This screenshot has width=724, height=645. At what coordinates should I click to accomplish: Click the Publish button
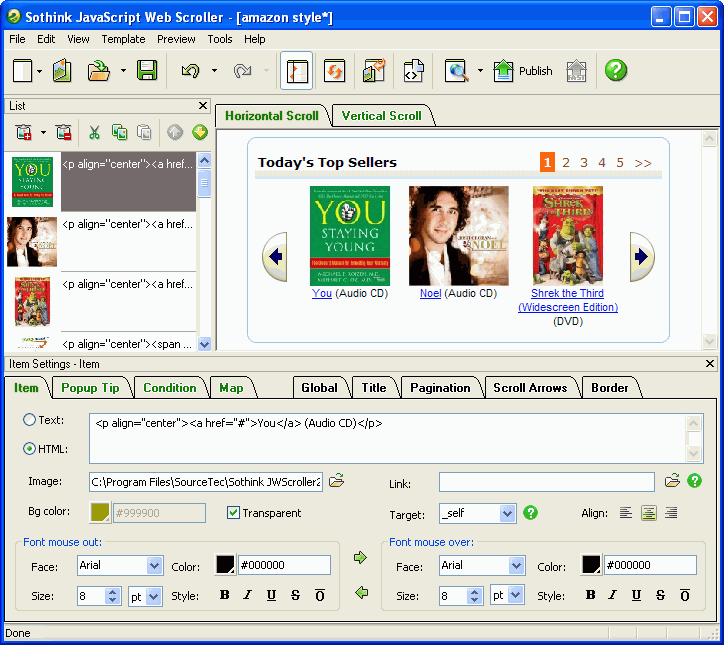[523, 71]
